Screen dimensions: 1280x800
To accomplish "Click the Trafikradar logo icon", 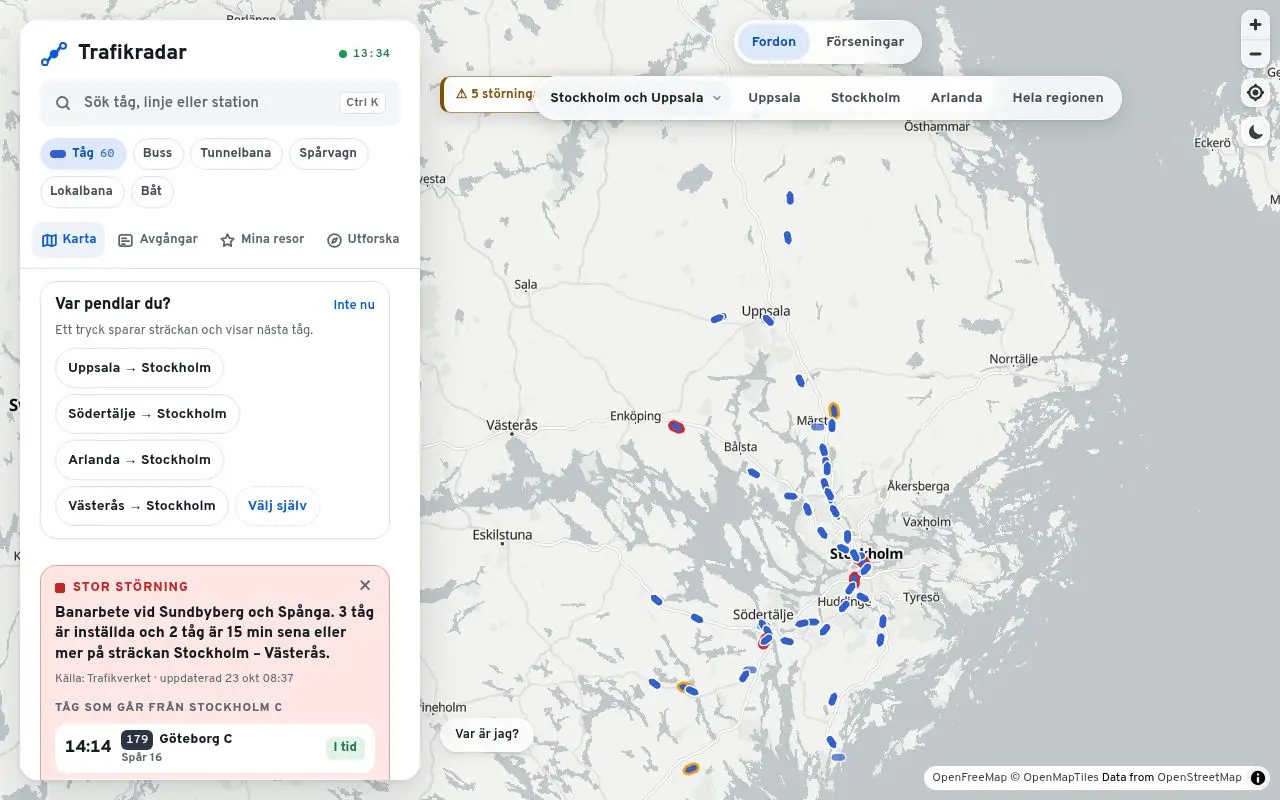I will click(x=54, y=54).
